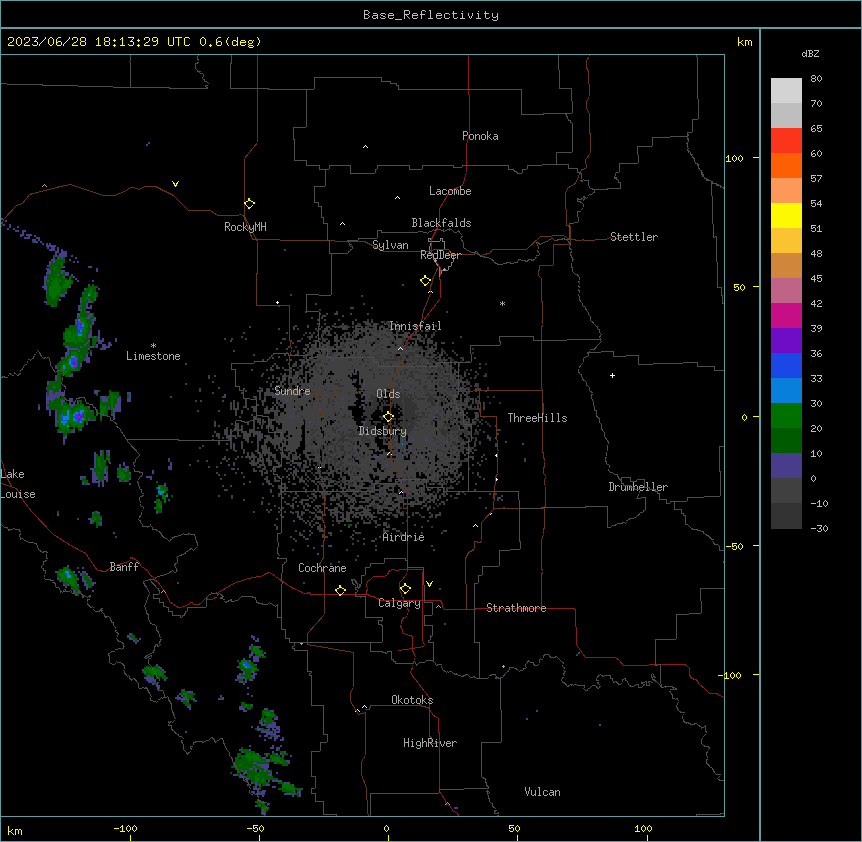The height and width of the screenshot is (842, 862).
Task: Click the white caret marker west of Lacombe
Action: pyautogui.click(x=397, y=197)
